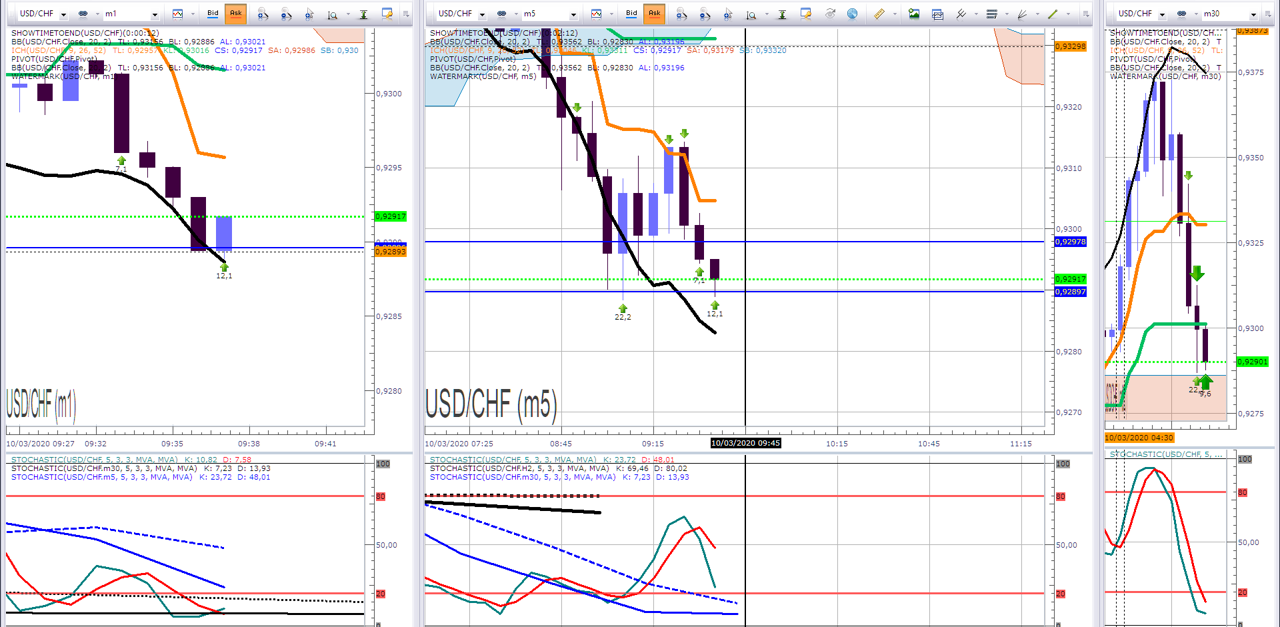Open toolbar overflow arrow in m1 chart
This screenshot has width=1280, height=627.
click(x=406, y=14)
